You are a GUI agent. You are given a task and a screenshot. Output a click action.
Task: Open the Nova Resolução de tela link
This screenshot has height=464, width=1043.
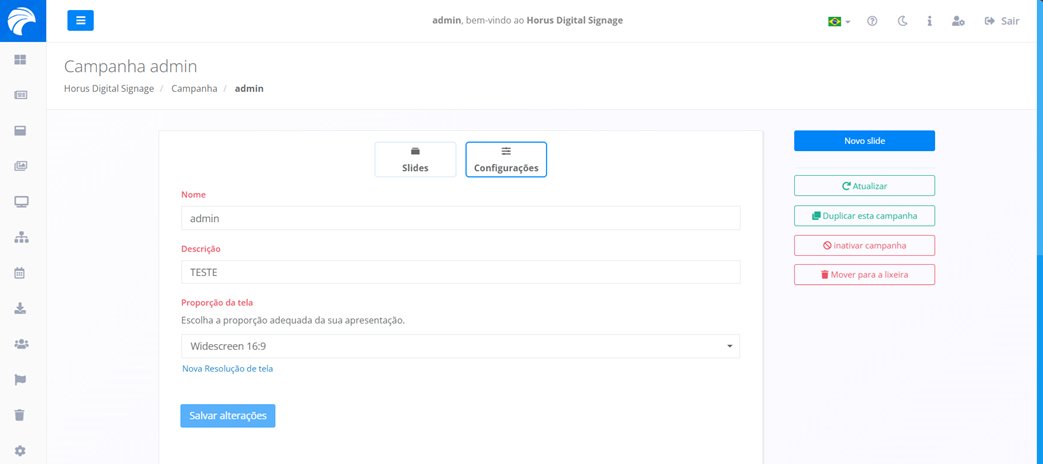(x=227, y=369)
